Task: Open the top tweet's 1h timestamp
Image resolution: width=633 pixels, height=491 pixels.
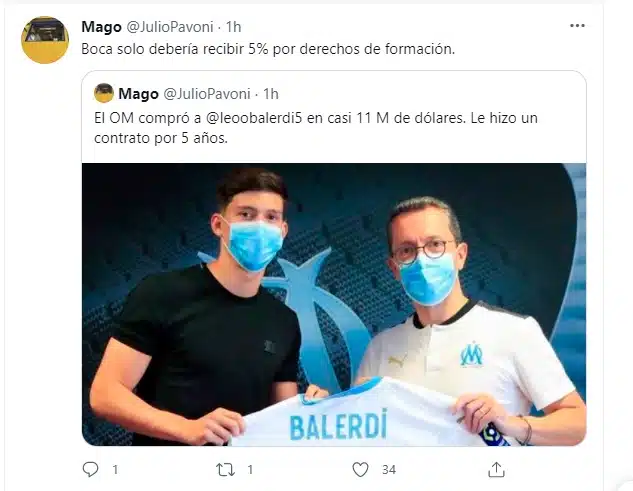Action: [233, 27]
